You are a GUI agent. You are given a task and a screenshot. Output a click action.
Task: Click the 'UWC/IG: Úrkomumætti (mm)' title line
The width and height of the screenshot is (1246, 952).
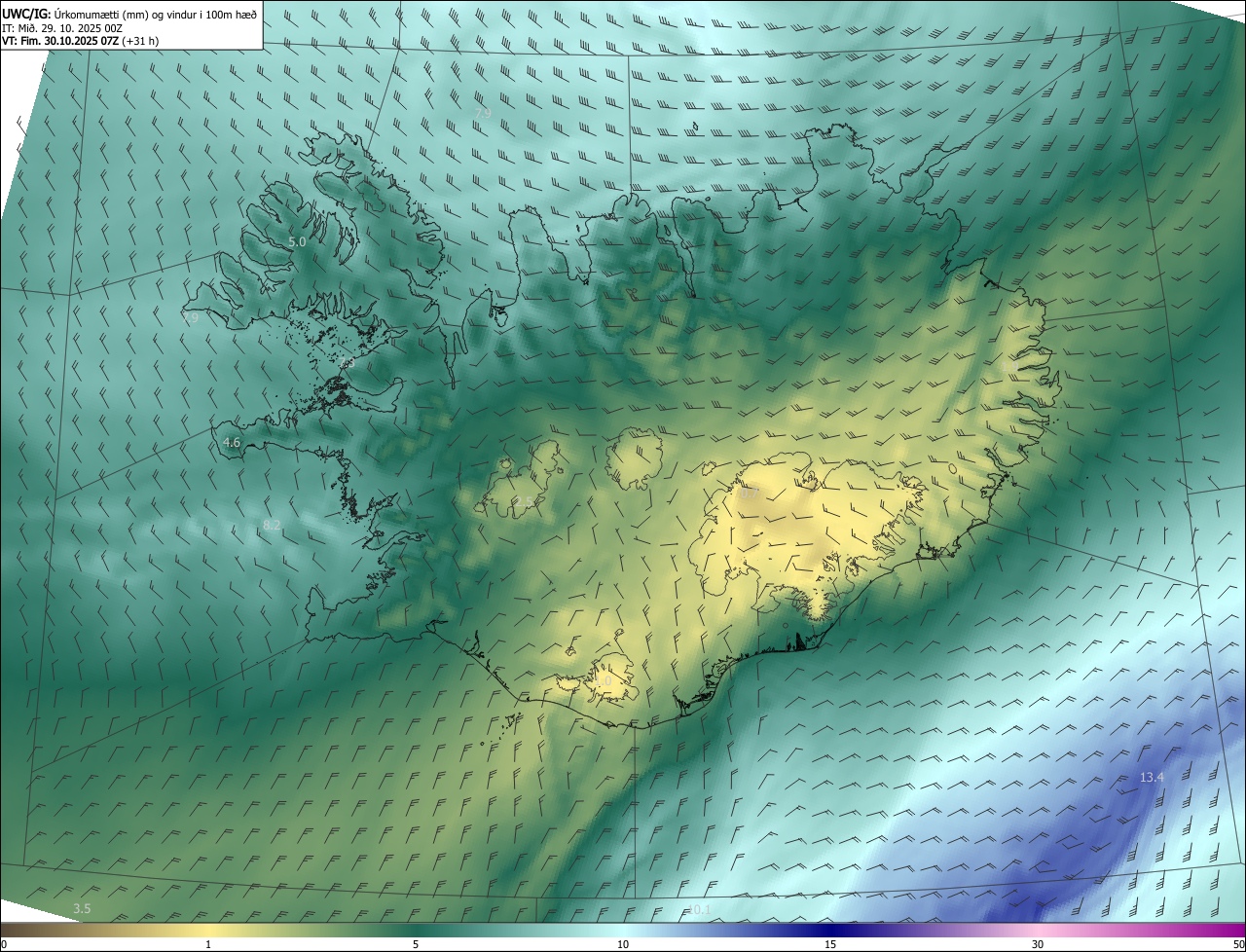coord(130,14)
